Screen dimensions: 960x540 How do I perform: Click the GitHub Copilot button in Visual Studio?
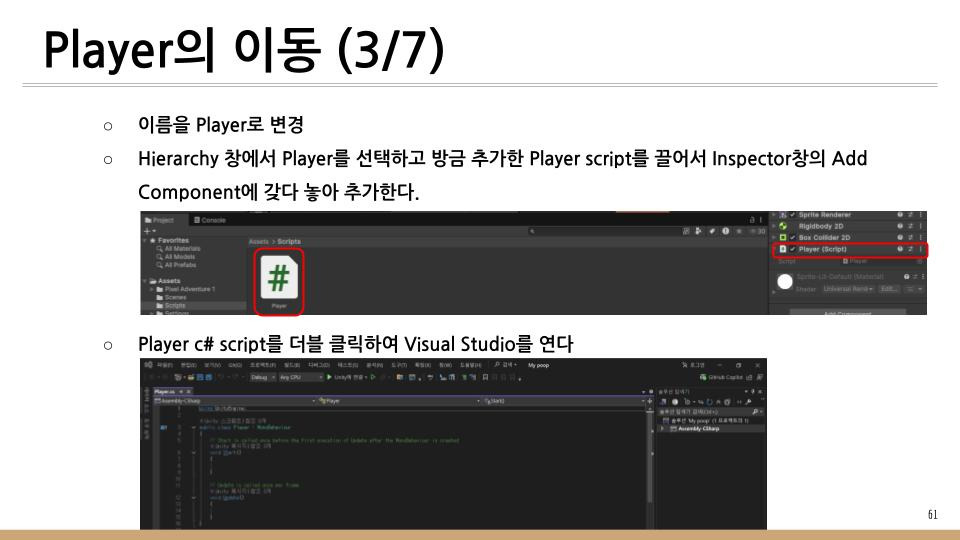pyautogui.click(x=721, y=377)
